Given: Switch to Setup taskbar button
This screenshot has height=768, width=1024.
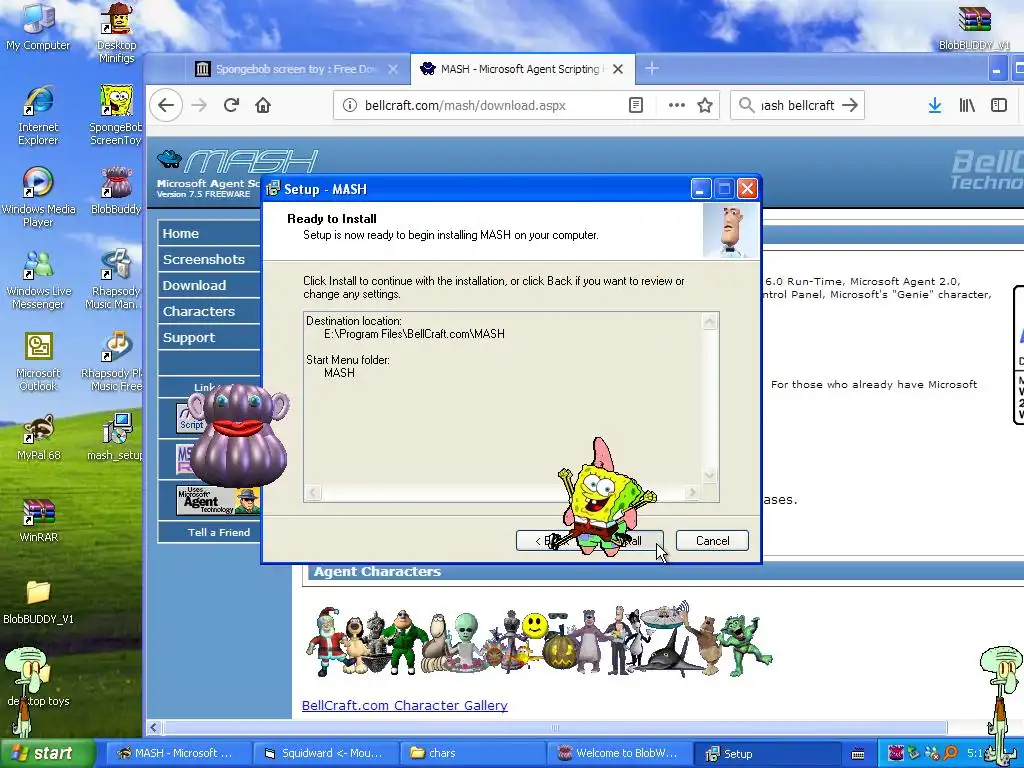Looking at the screenshot, I should pos(765,754).
